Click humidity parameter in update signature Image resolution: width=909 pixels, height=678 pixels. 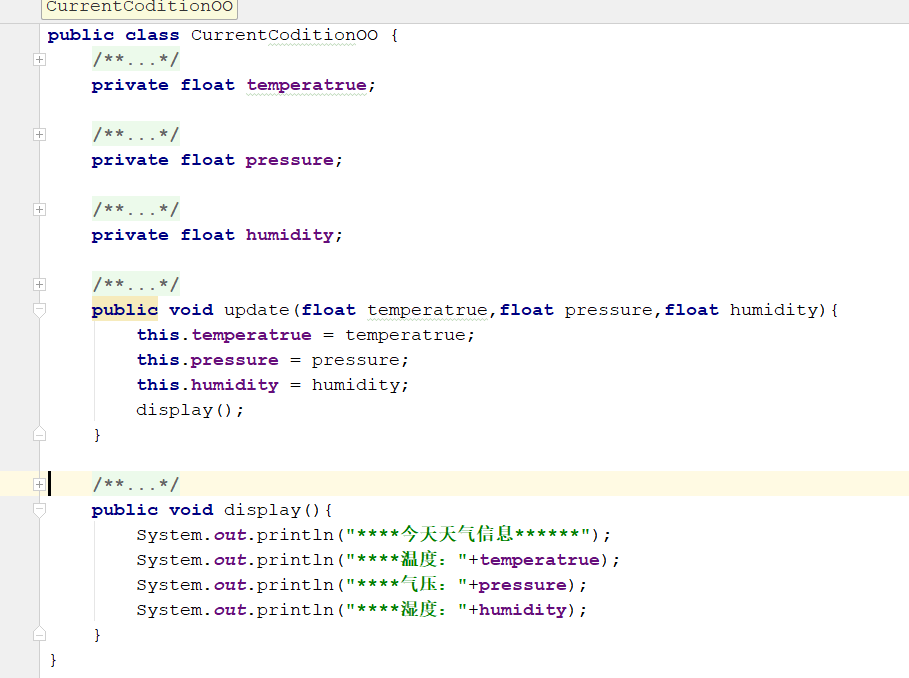[774, 311]
